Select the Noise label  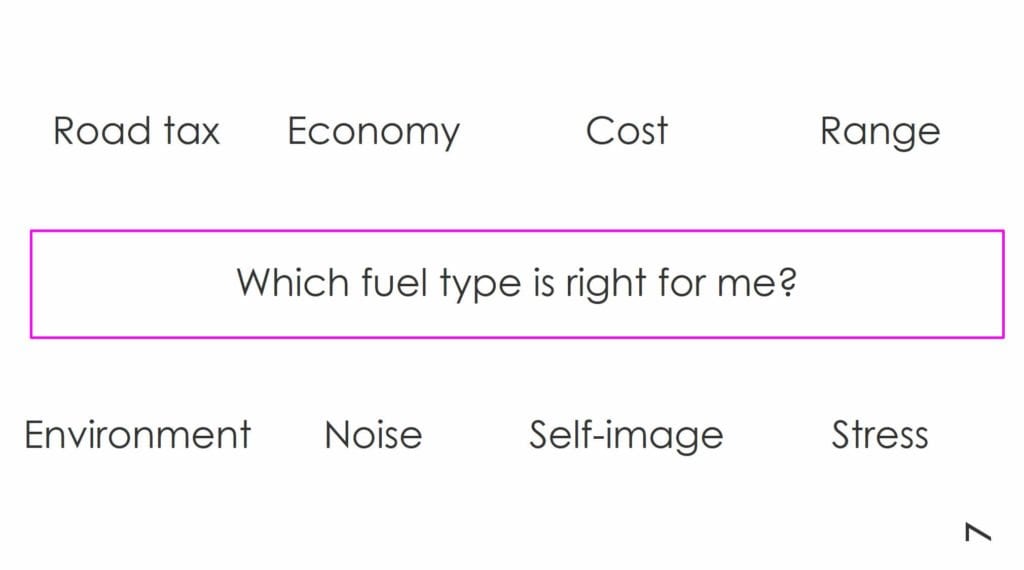click(x=374, y=435)
